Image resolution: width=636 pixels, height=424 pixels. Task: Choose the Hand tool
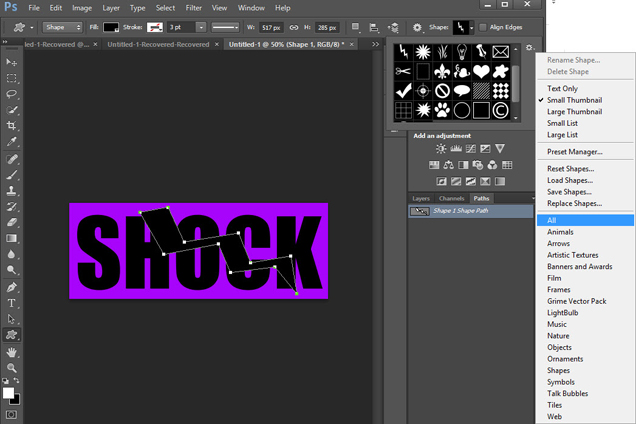[x=12, y=352]
